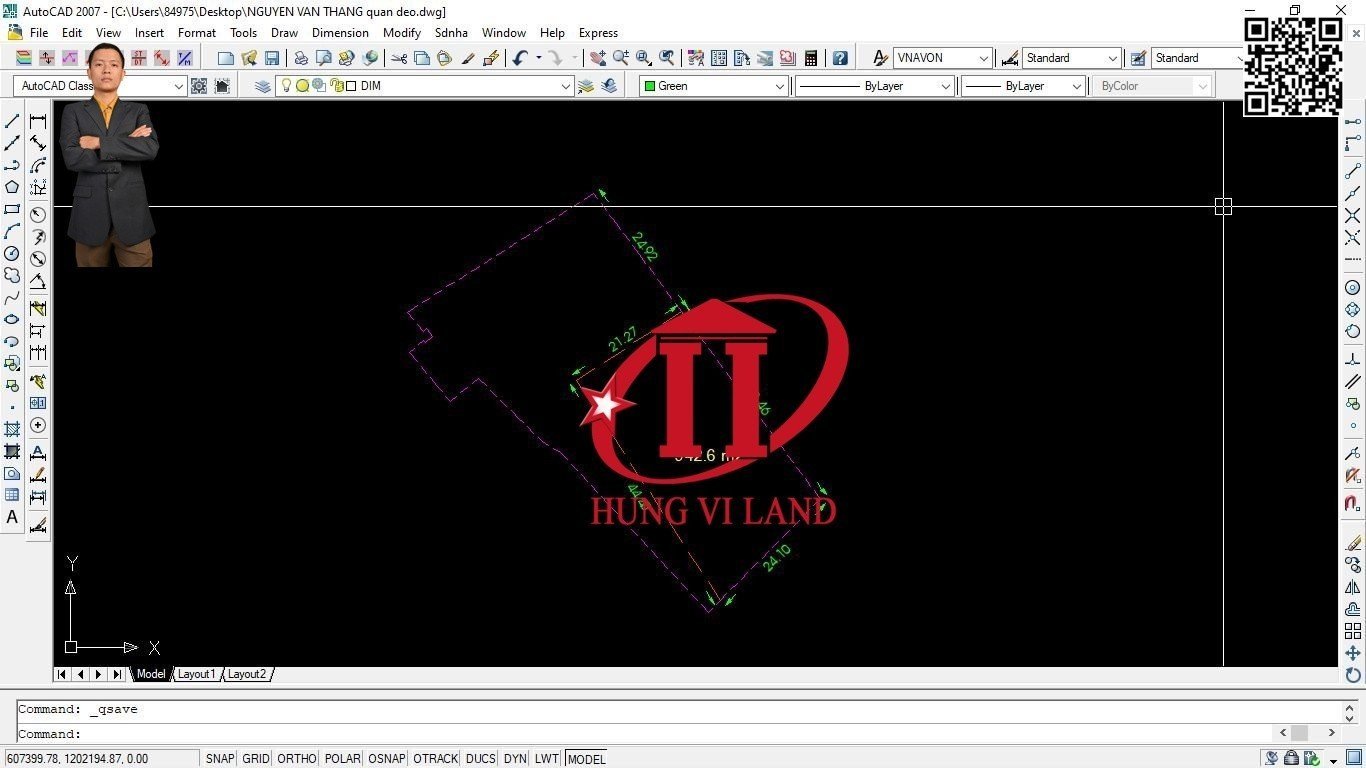
Task: Click the Model tab
Action: (151, 674)
